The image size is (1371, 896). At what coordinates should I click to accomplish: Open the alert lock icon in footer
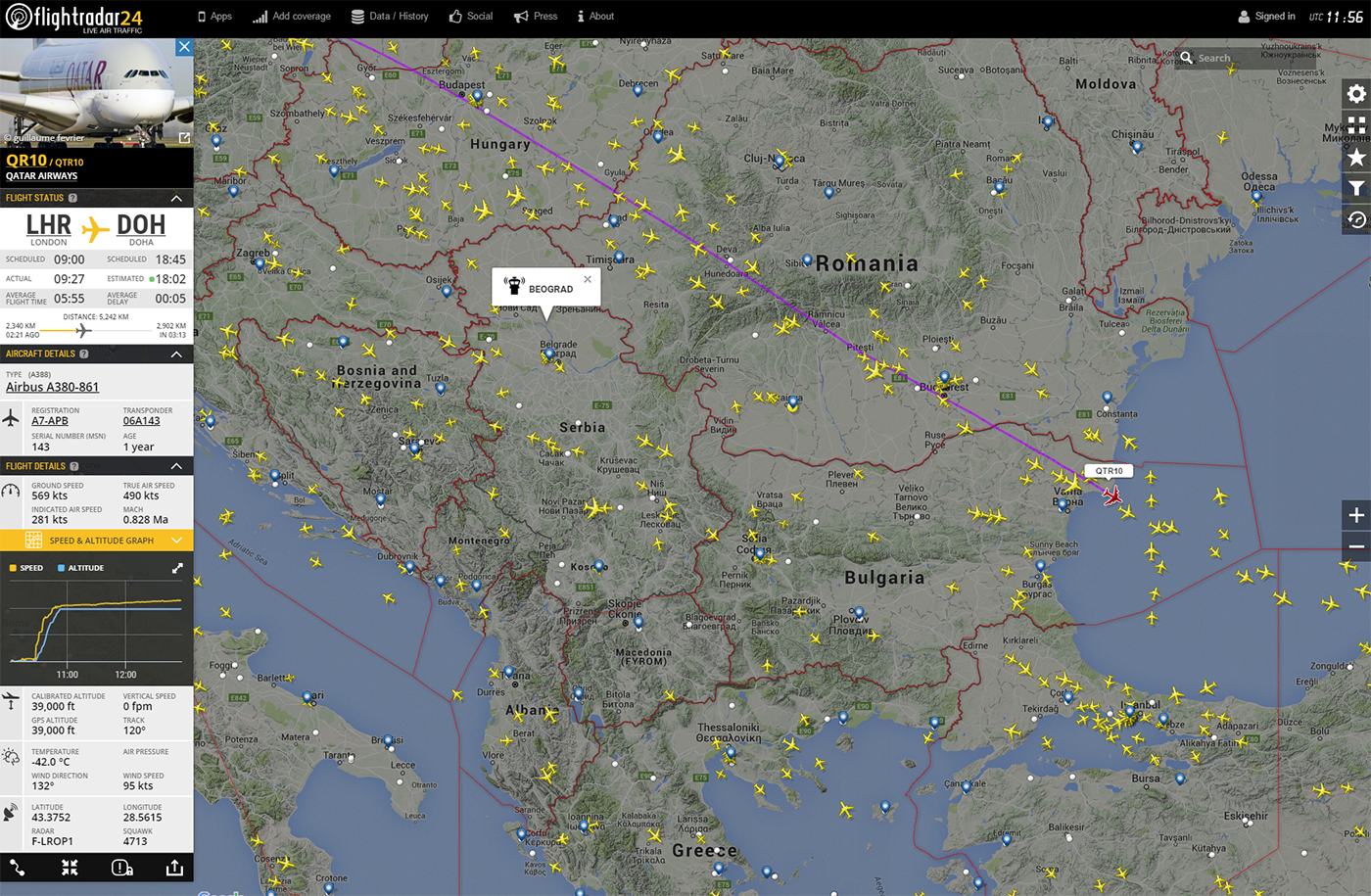121,867
